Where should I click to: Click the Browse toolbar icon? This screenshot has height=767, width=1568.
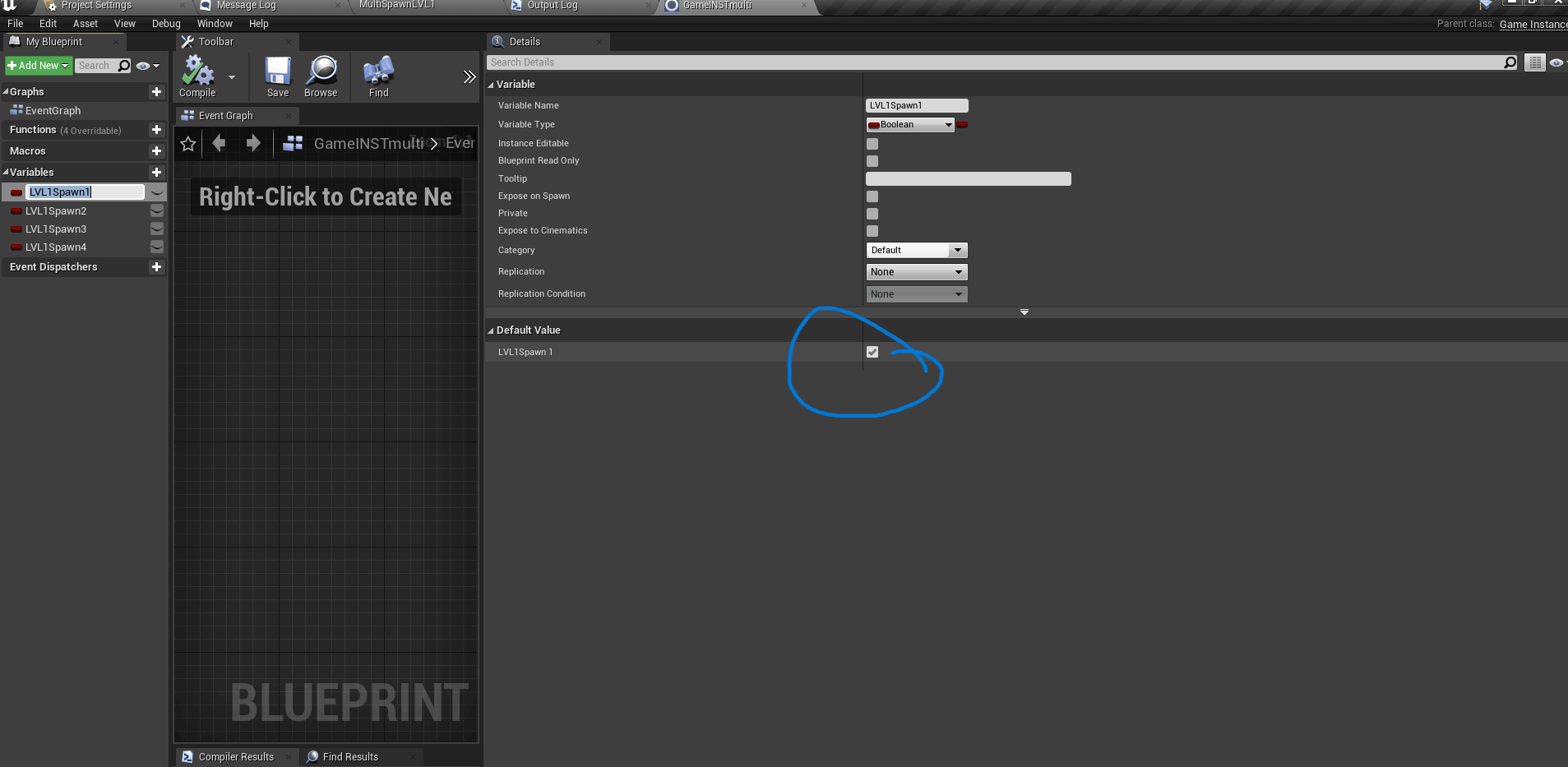(x=321, y=74)
